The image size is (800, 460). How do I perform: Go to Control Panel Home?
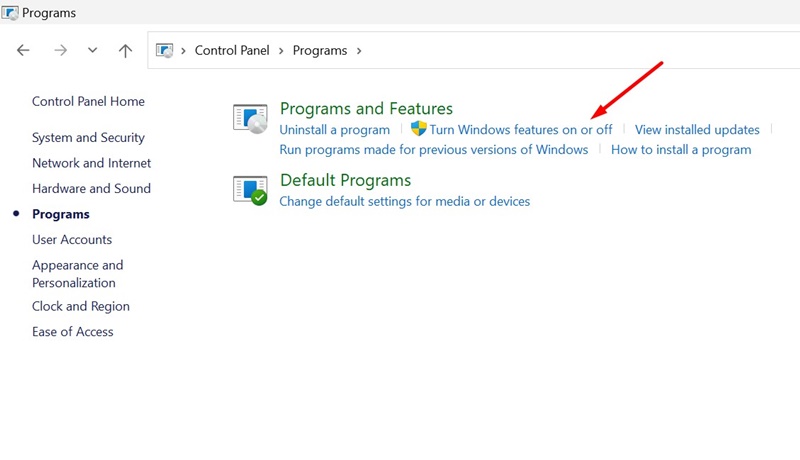click(x=88, y=102)
